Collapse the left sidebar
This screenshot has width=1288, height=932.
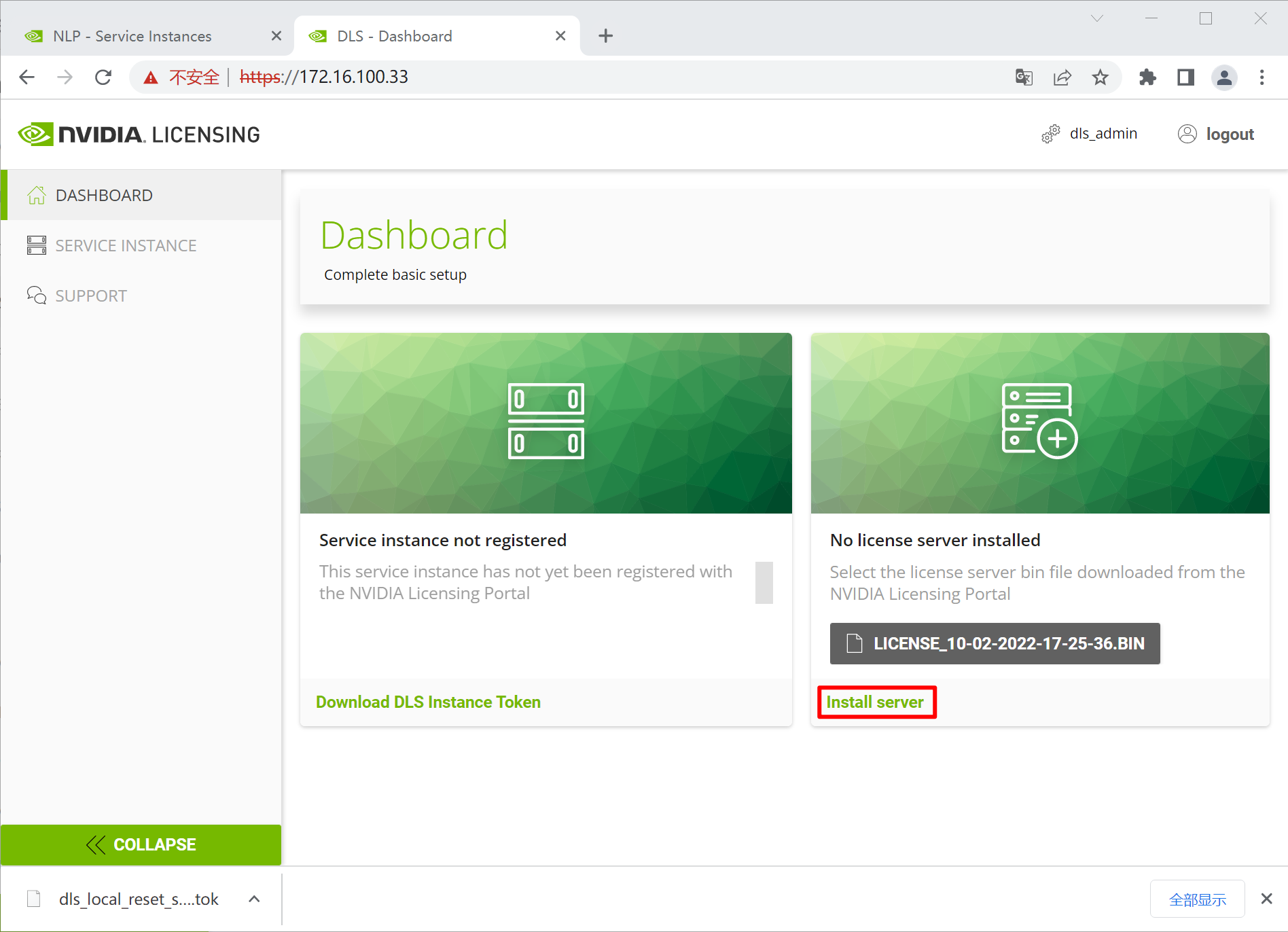[141, 844]
